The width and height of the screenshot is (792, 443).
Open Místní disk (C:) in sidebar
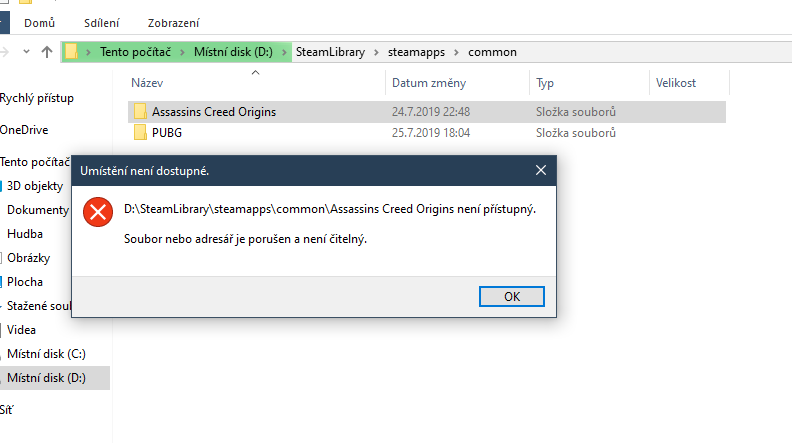tap(46, 354)
